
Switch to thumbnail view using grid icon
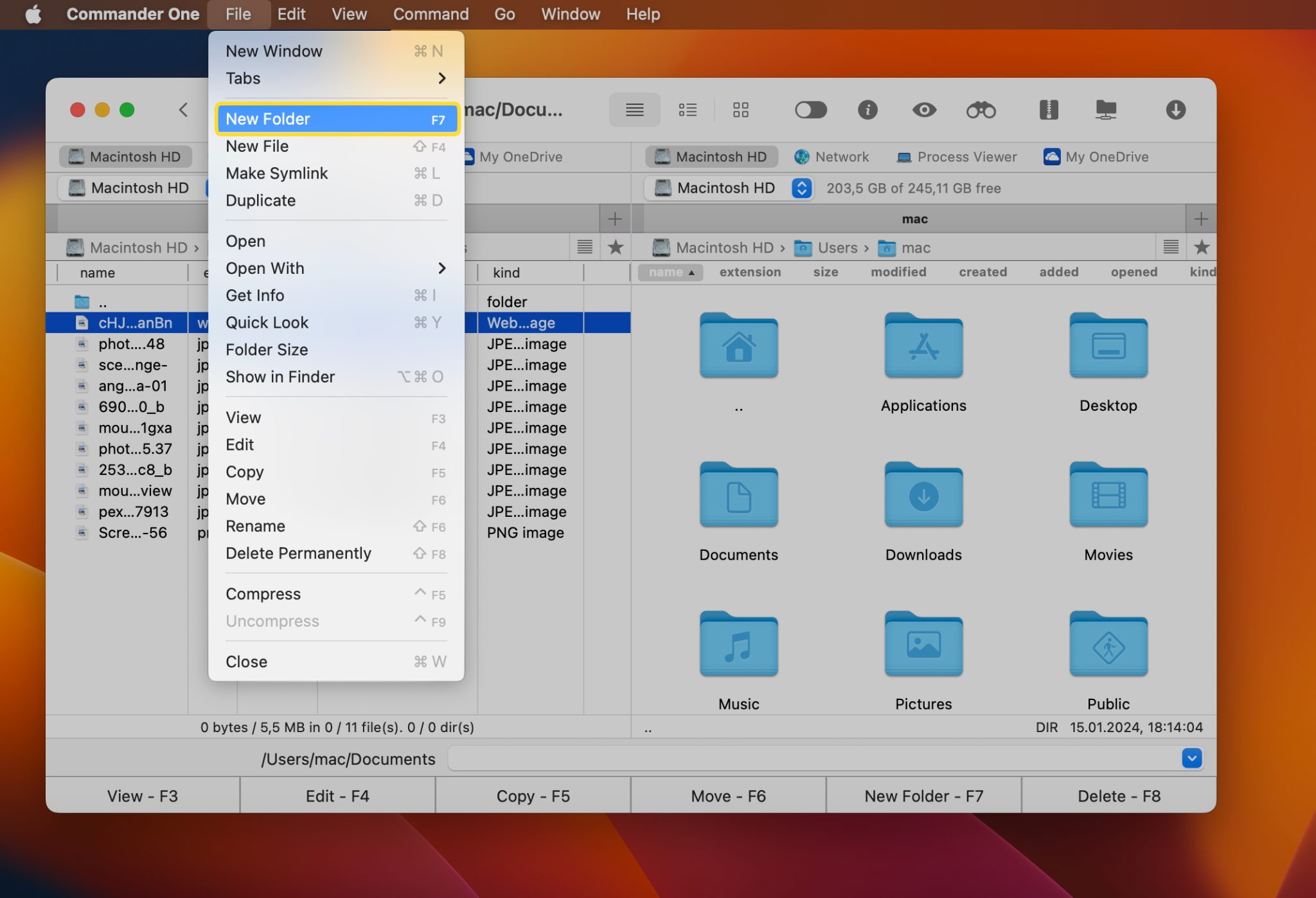point(740,110)
